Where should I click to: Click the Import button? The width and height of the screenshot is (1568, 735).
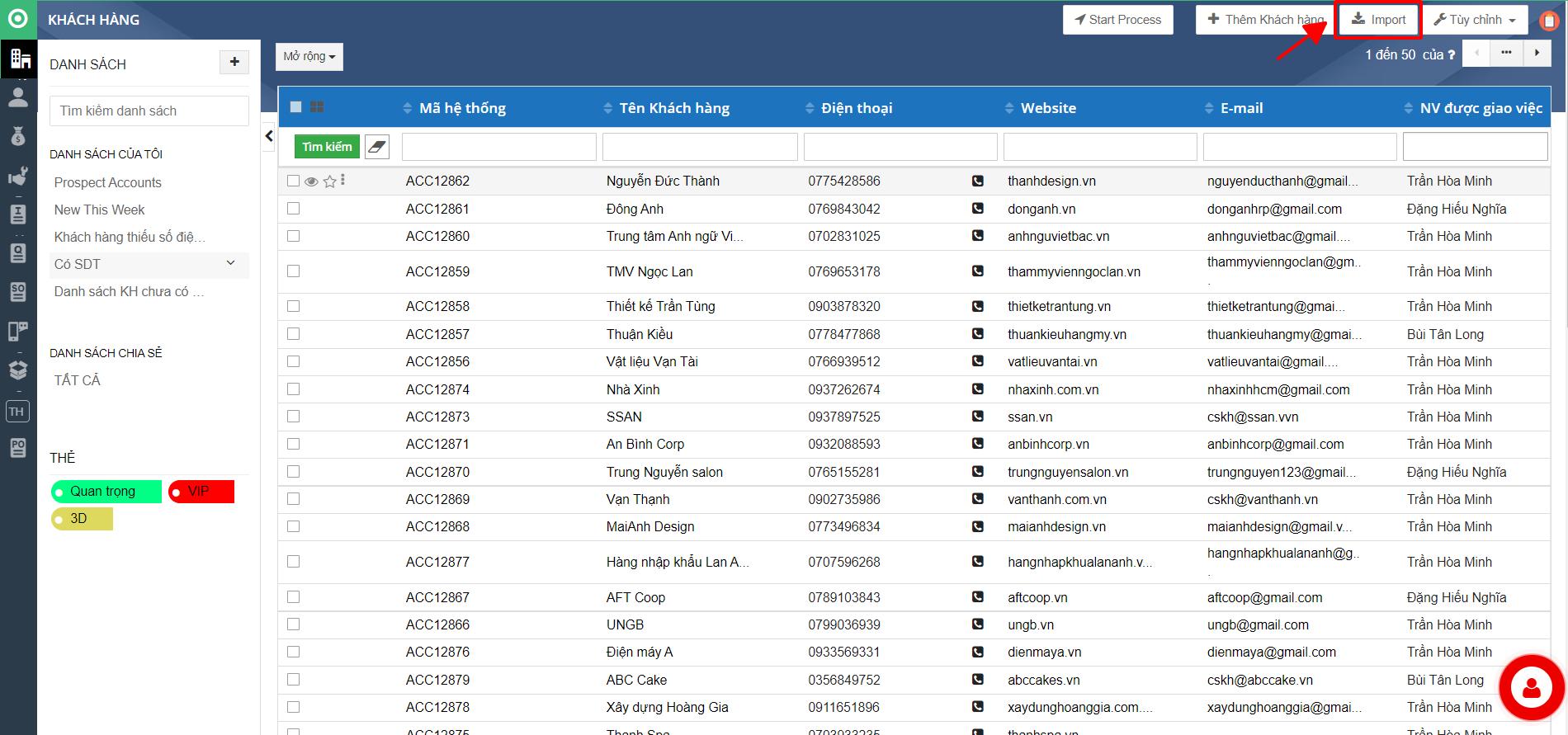pyautogui.click(x=1377, y=20)
